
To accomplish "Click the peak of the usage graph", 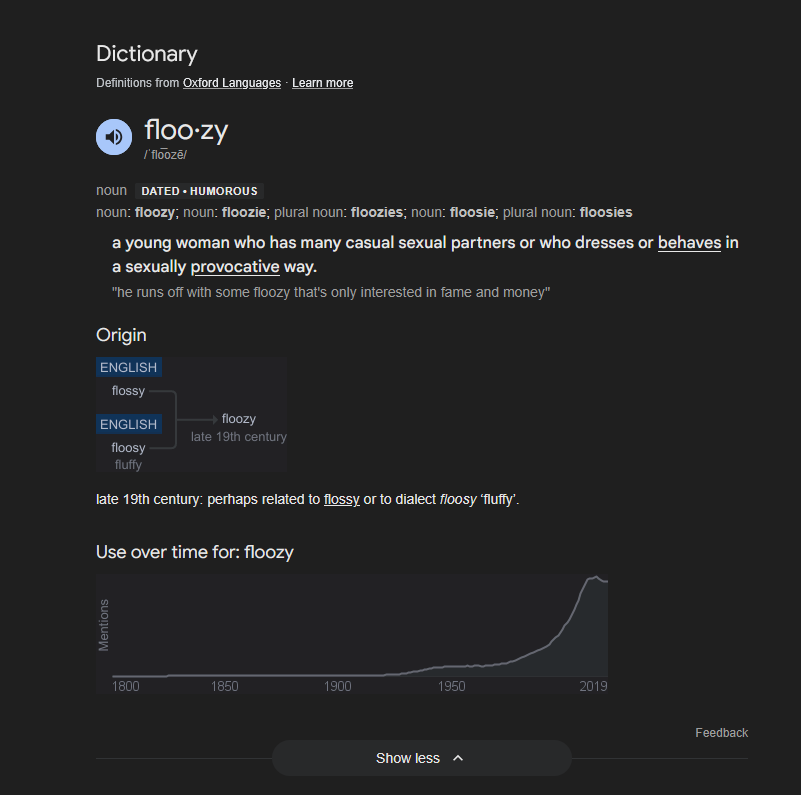I will point(596,577).
